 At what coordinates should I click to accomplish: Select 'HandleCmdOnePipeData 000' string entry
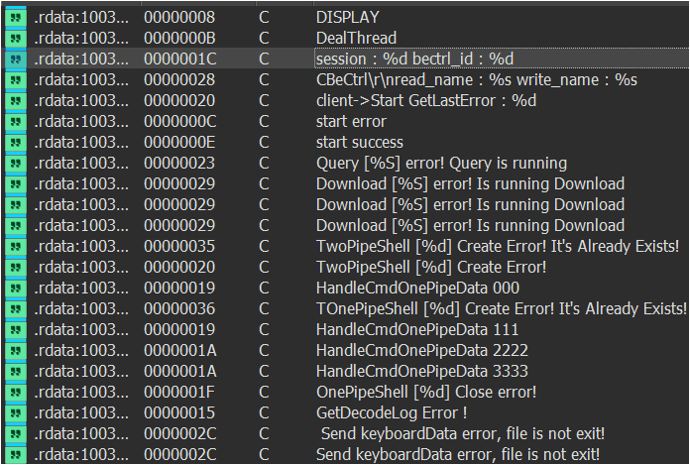click(418, 288)
